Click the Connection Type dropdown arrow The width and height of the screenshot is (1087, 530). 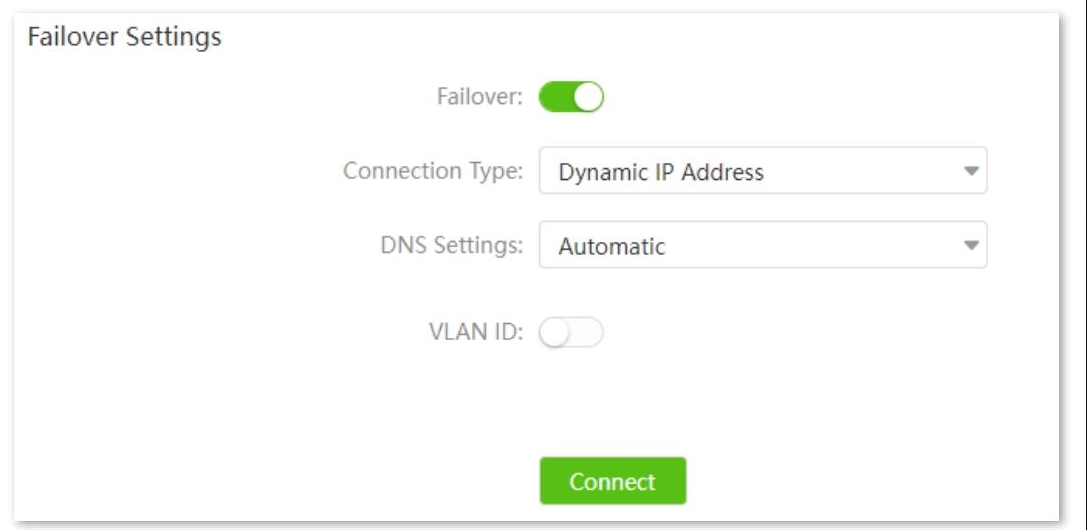point(969,171)
